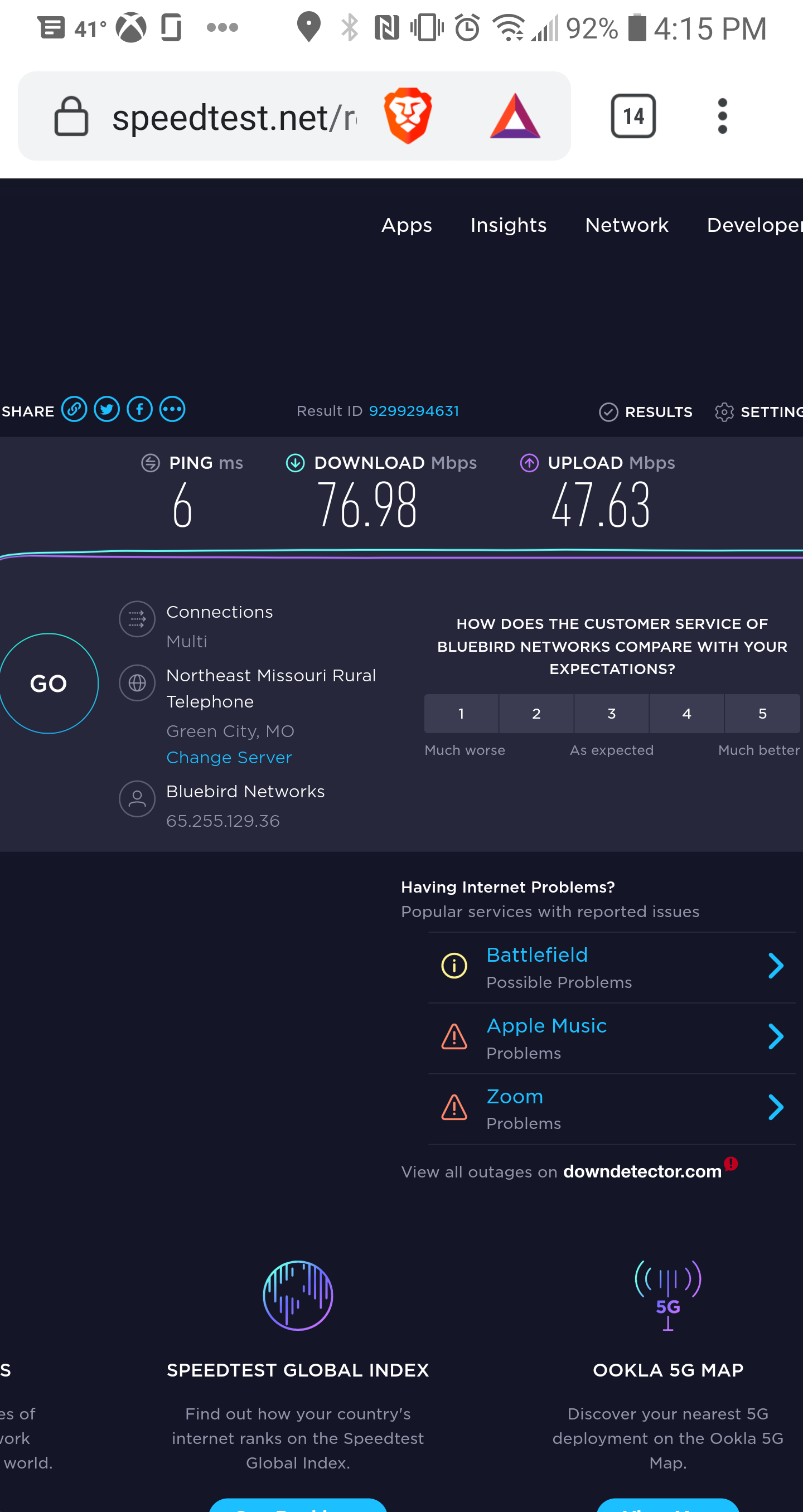
Task: Open more share options ellipsis icon
Action: pos(172,409)
